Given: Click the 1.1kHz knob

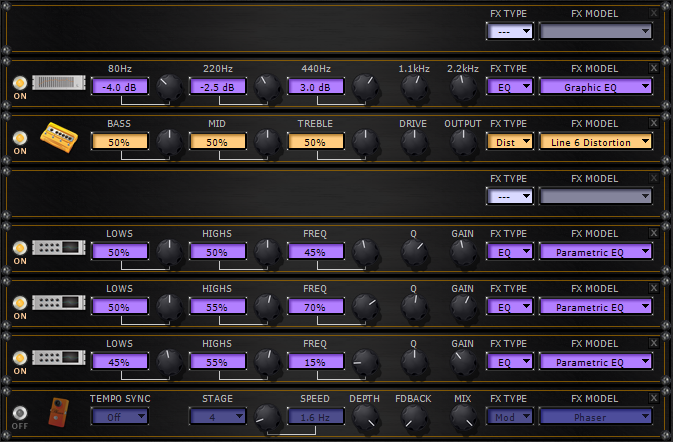Looking at the screenshot, I should point(415,87).
